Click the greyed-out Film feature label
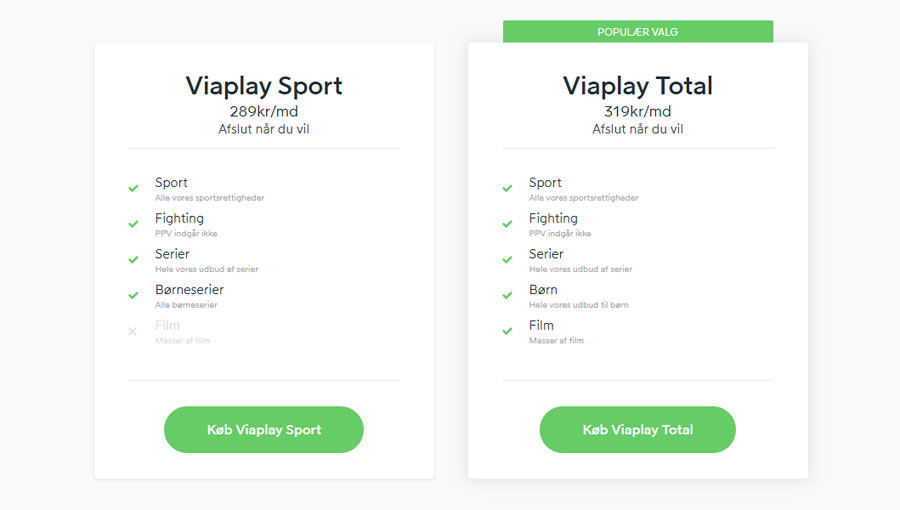Screen dimensions: 900x510 pos(167,325)
